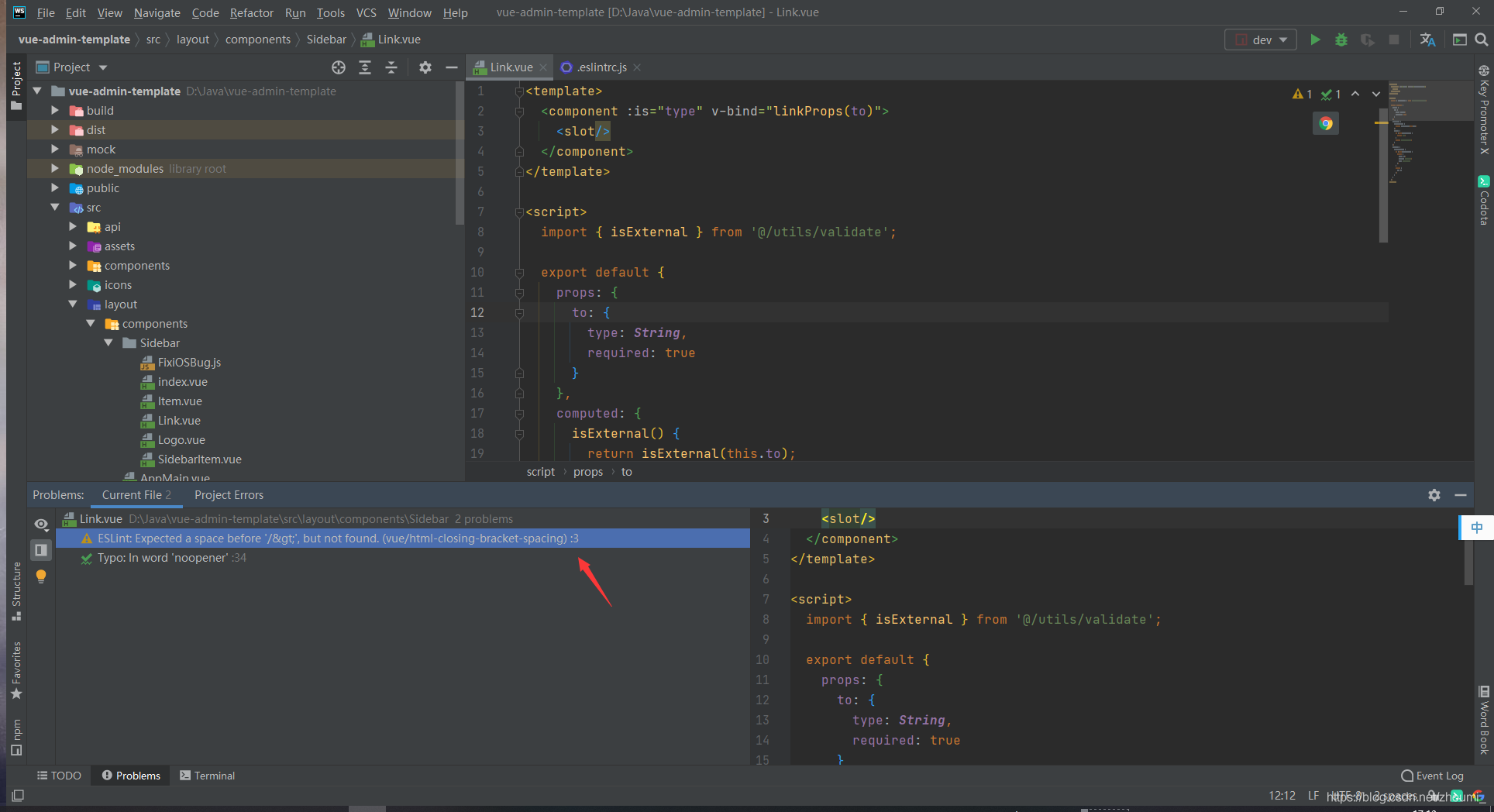Image resolution: width=1494 pixels, height=812 pixels.
Task: Switch to the Project Errors tab
Action: 229,495
